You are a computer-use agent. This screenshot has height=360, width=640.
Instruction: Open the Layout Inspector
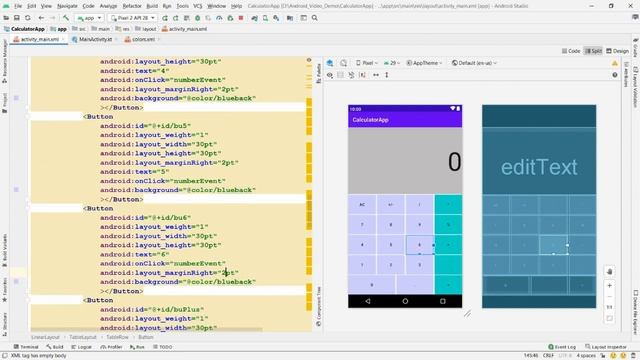[x=606, y=347]
